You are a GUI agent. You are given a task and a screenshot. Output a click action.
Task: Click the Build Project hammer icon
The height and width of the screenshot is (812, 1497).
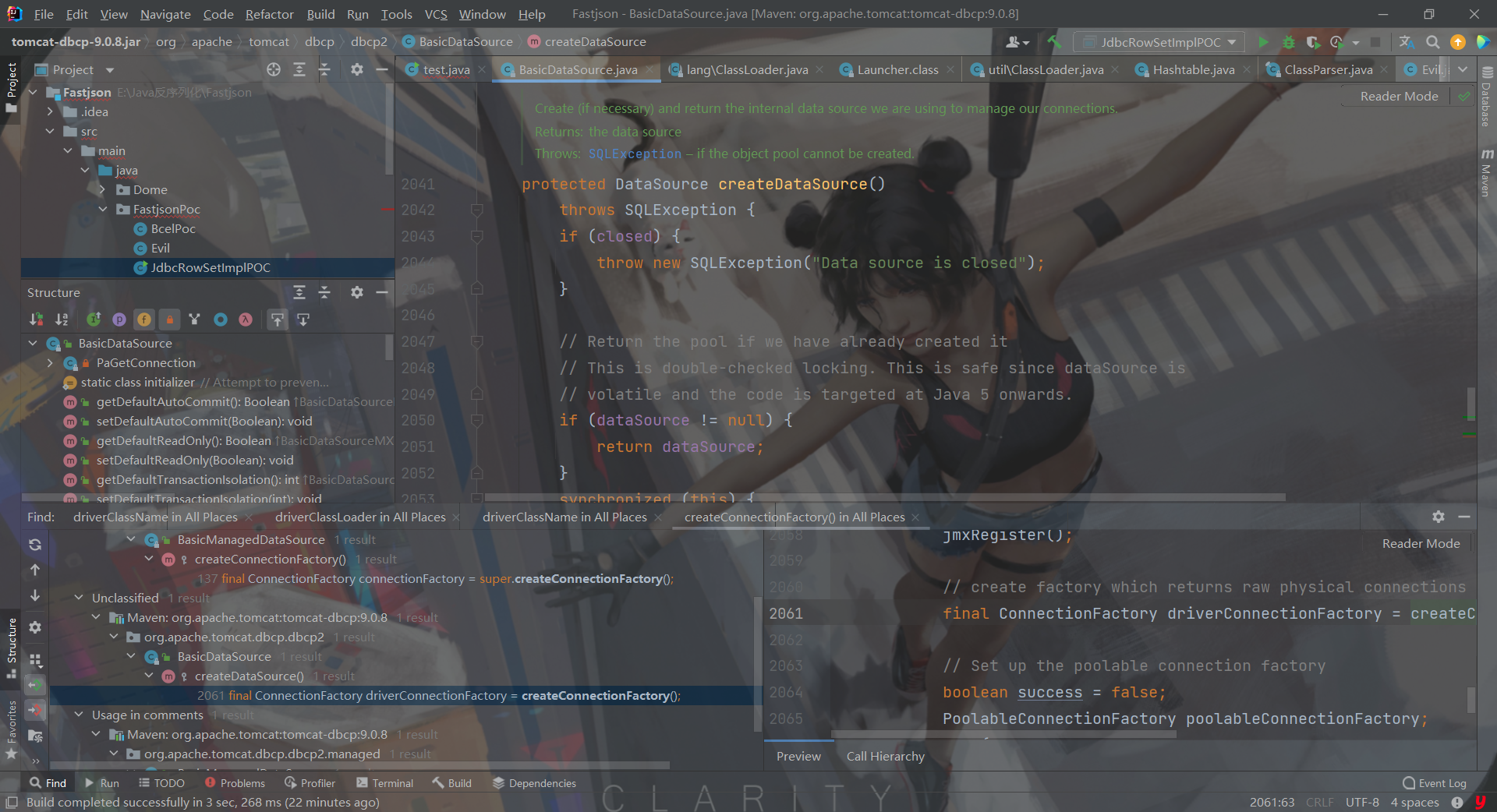[1054, 42]
